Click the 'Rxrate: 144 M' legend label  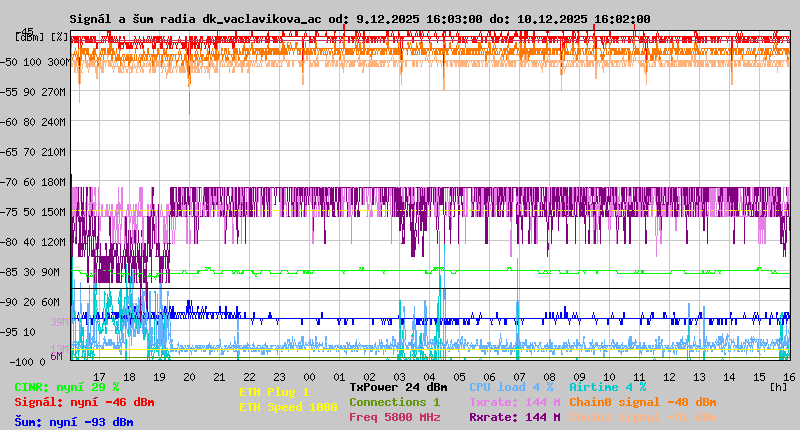(515, 417)
